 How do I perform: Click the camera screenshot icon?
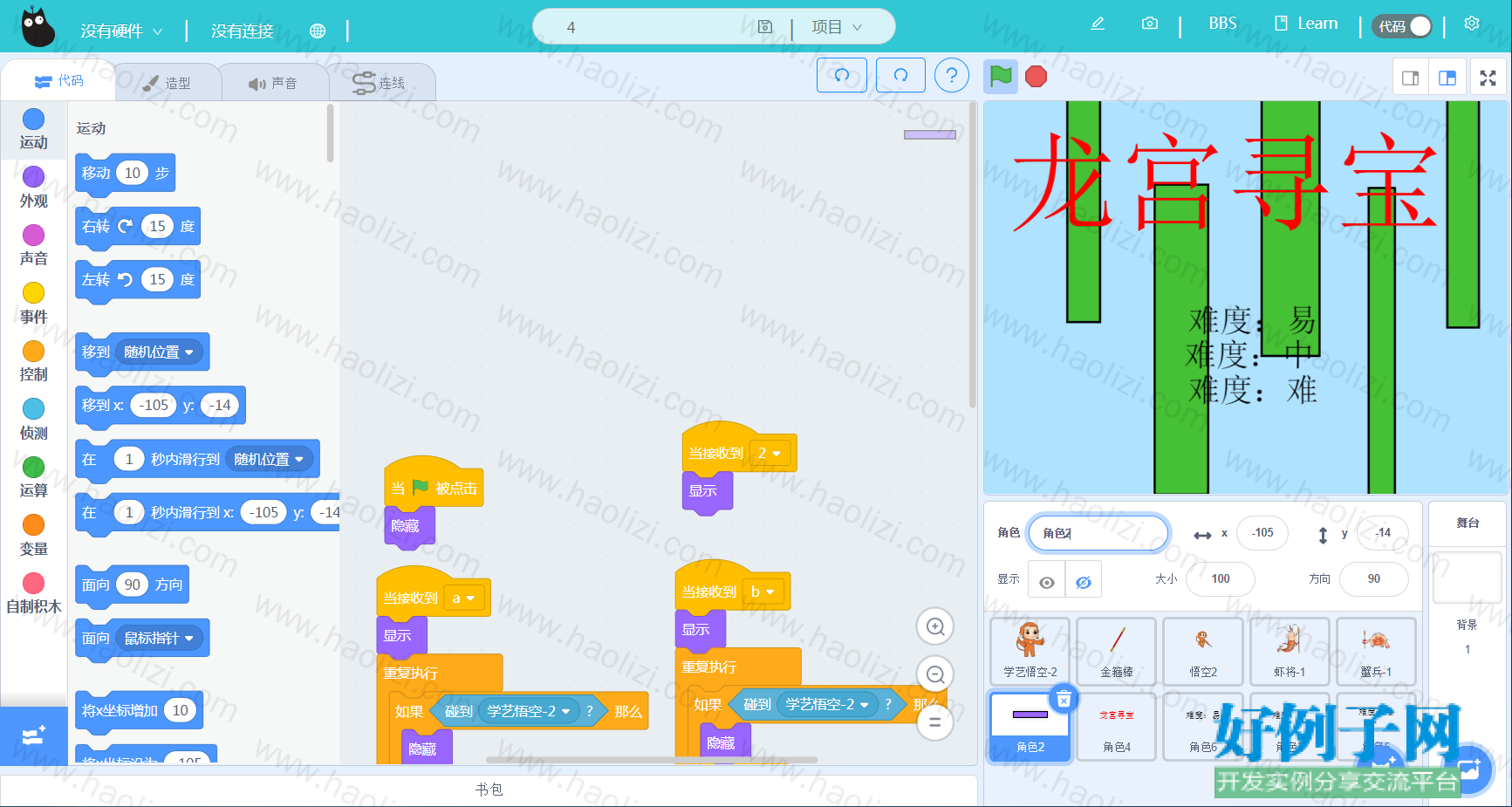[x=1150, y=24]
